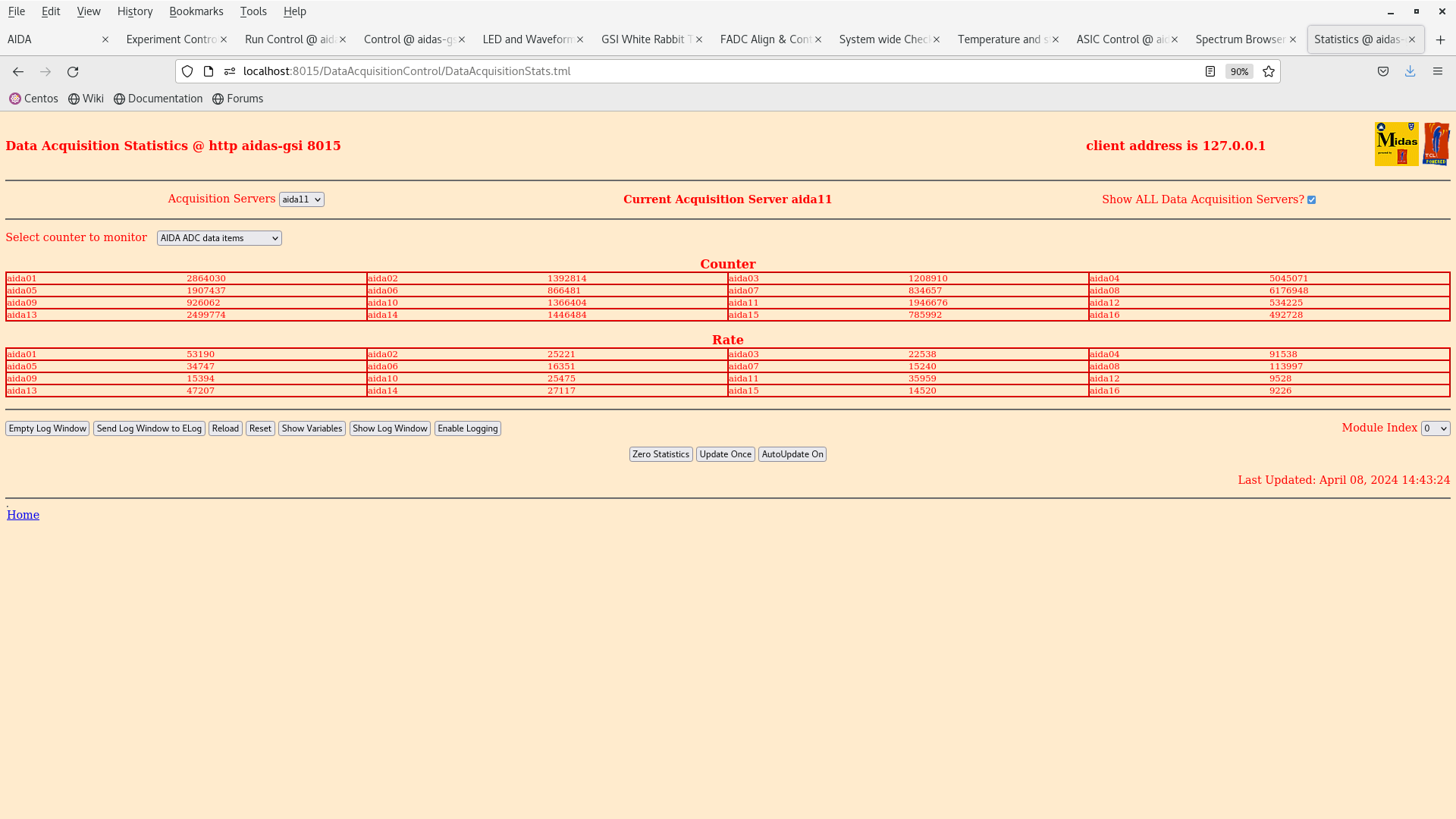The width and height of the screenshot is (1456, 819).
Task: Click the shield/security icon in address bar
Action: point(187,71)
